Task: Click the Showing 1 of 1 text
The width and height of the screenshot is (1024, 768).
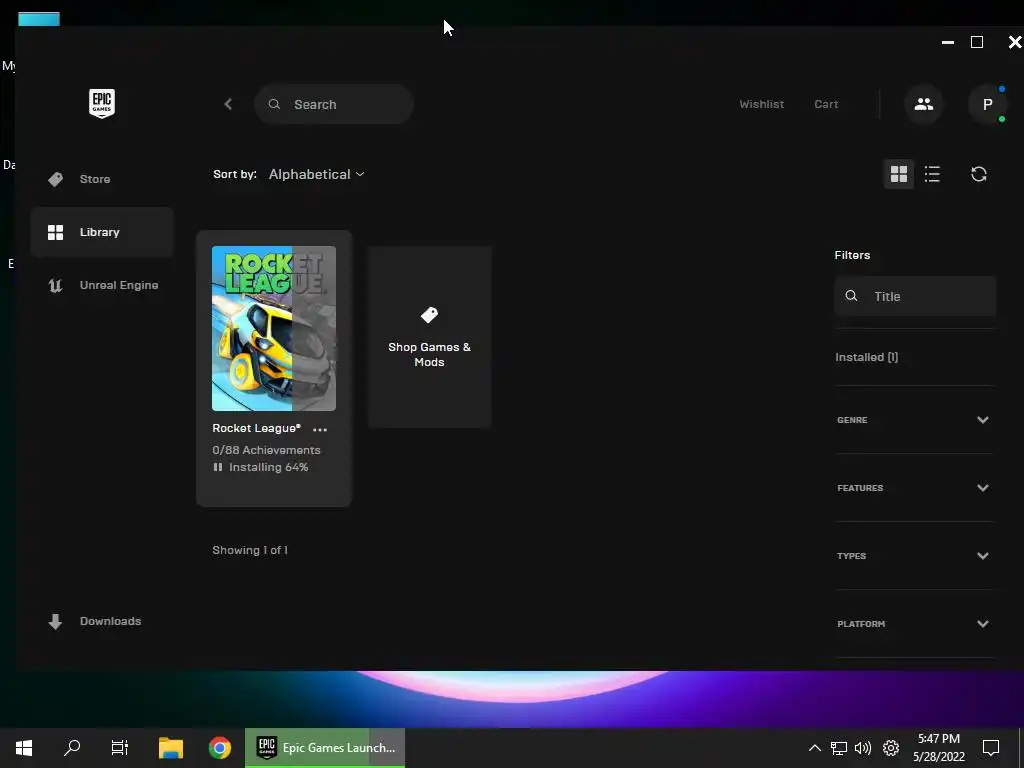Action: tap(250, 550)
